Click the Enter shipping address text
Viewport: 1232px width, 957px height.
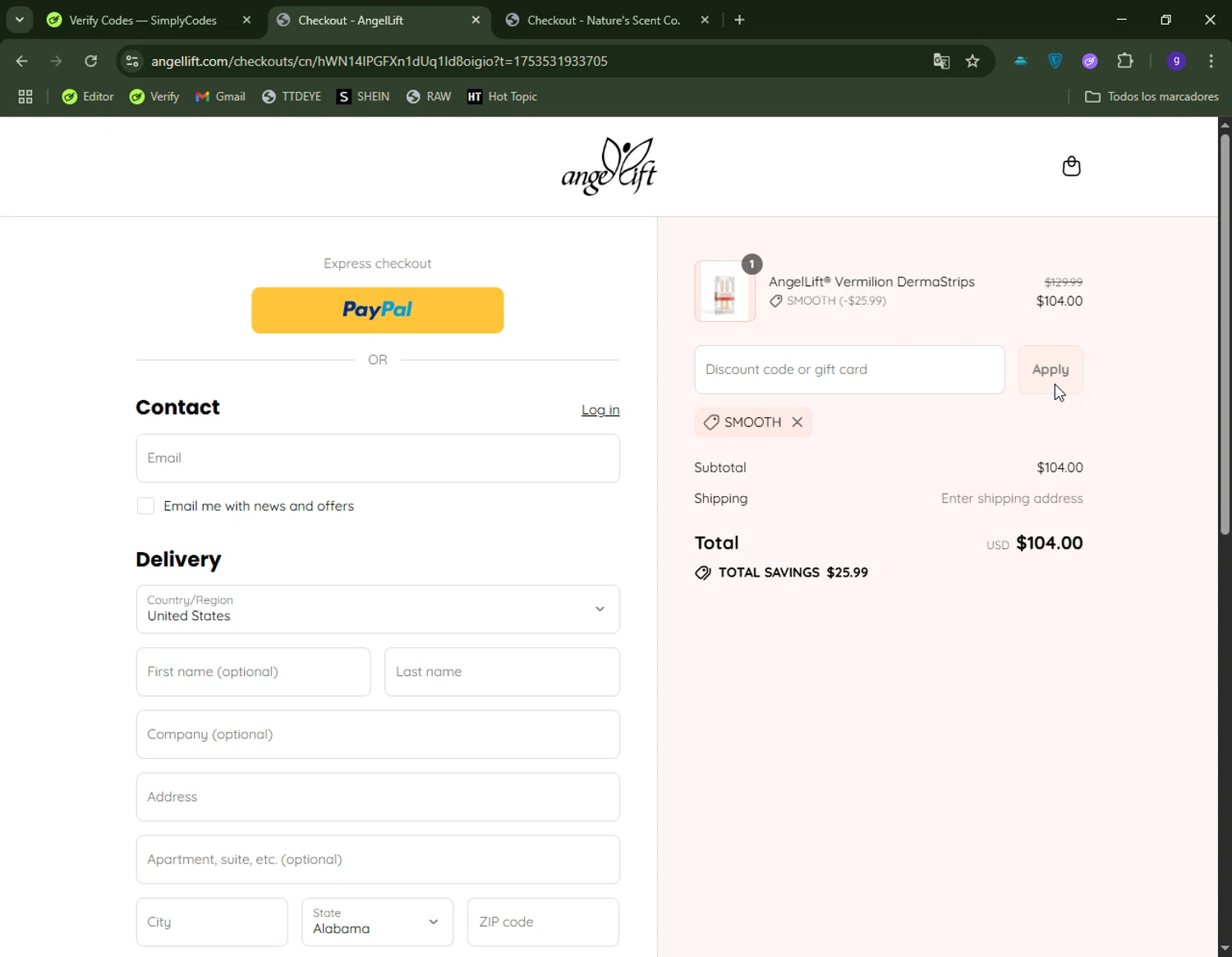[1012, 499]
